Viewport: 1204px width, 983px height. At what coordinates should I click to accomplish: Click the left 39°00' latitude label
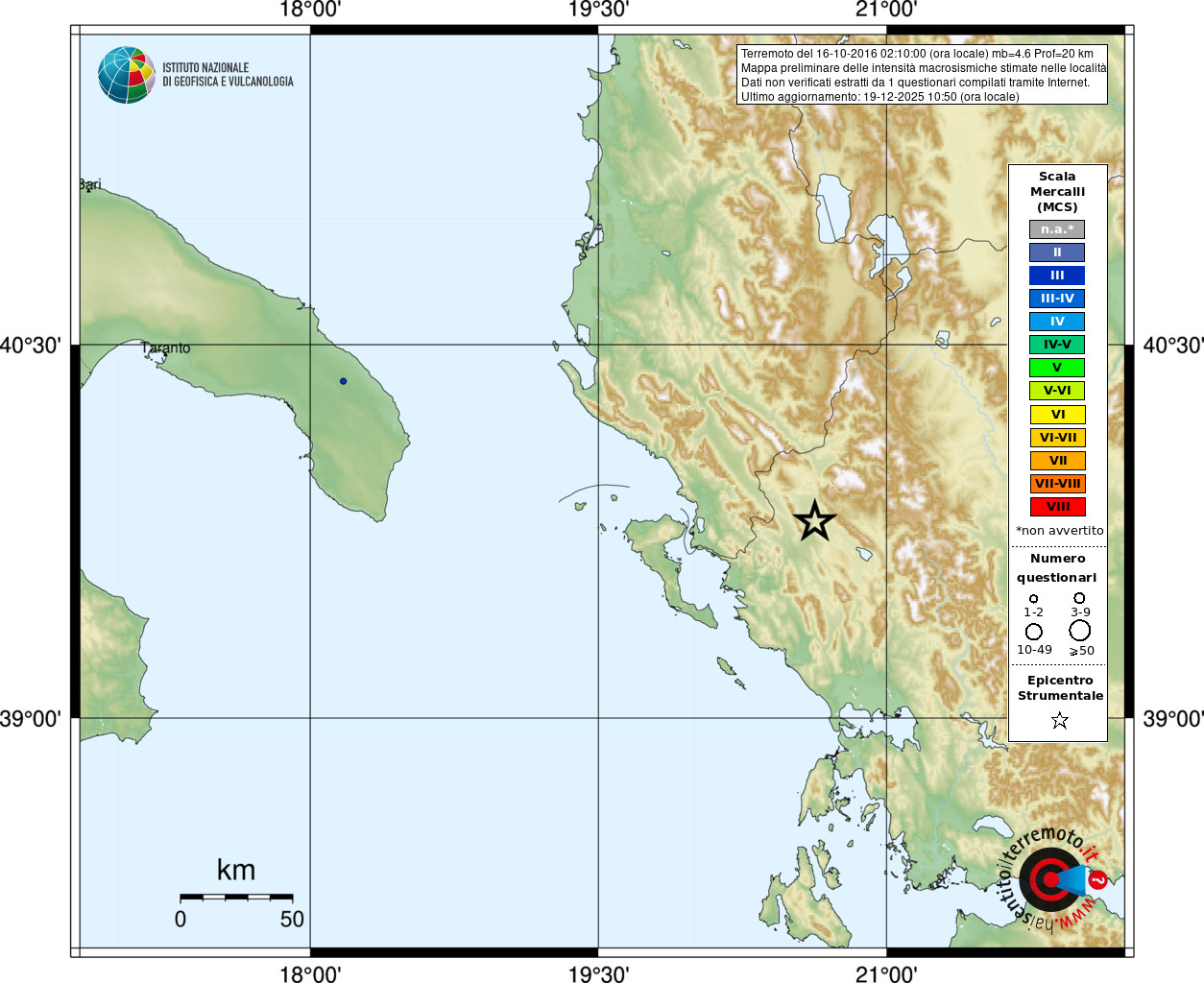32,719
